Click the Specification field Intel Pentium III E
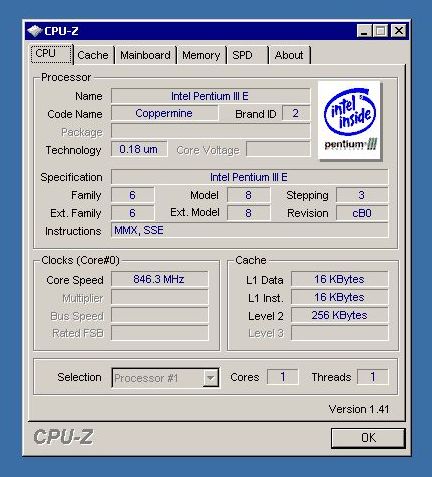 (x=249, y=177)
